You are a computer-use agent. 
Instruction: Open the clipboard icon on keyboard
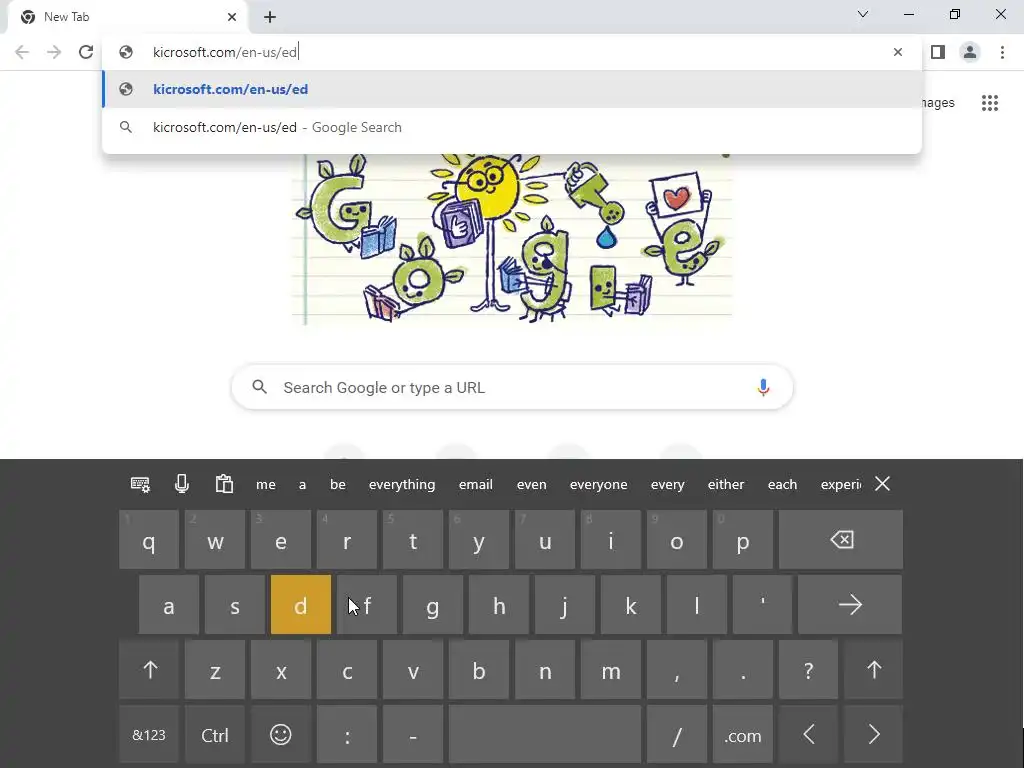[224, 484]
